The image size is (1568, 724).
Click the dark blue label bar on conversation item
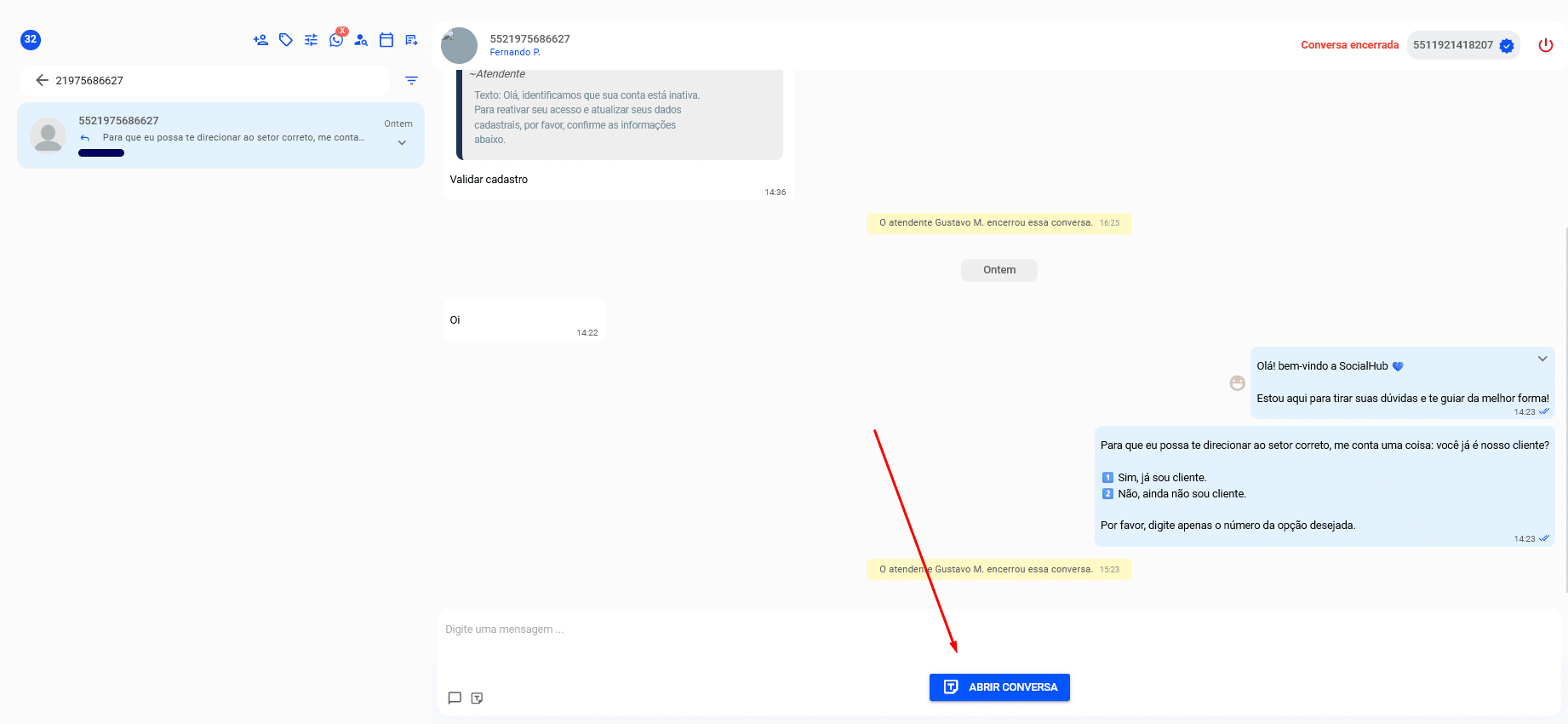click(101, 153)
